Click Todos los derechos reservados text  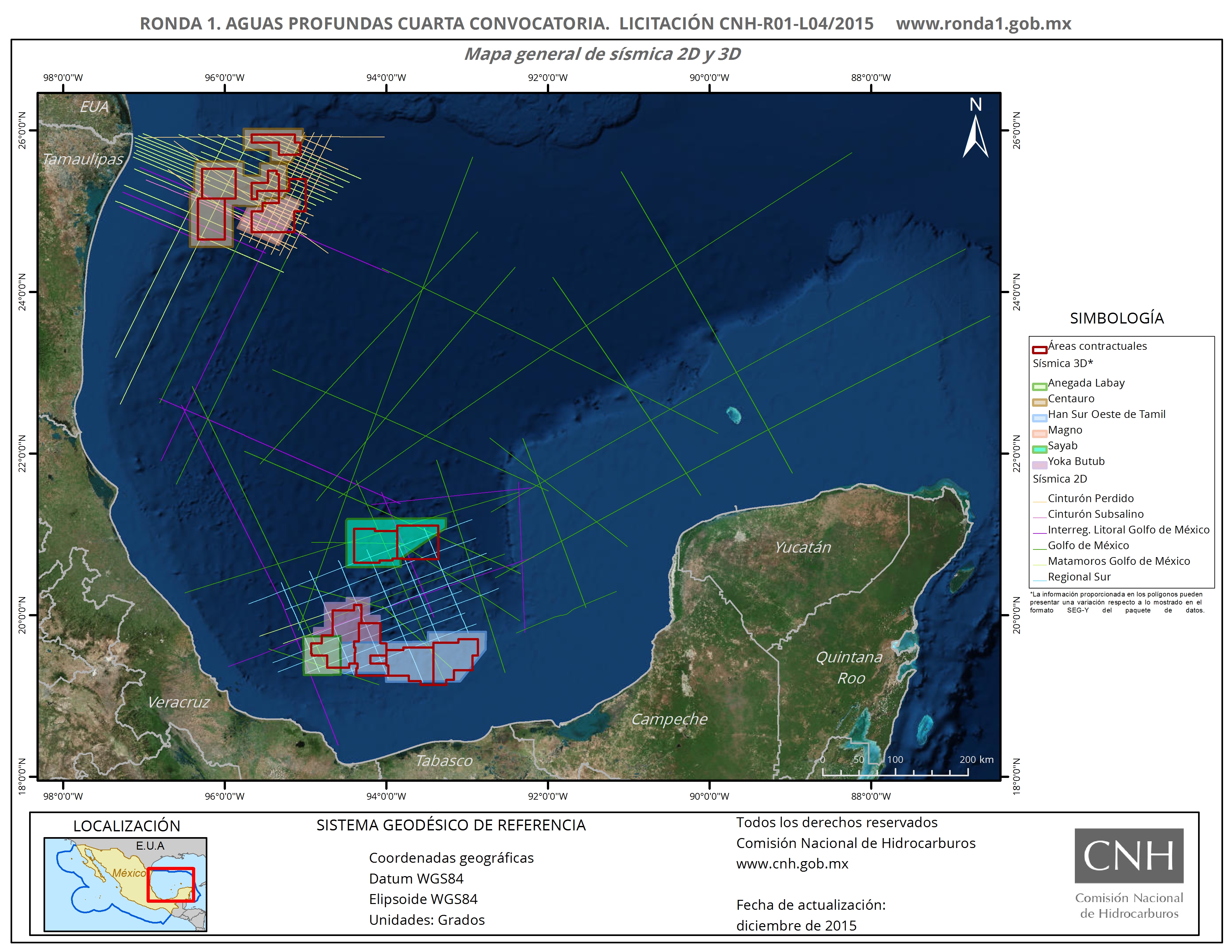point(837,822)
